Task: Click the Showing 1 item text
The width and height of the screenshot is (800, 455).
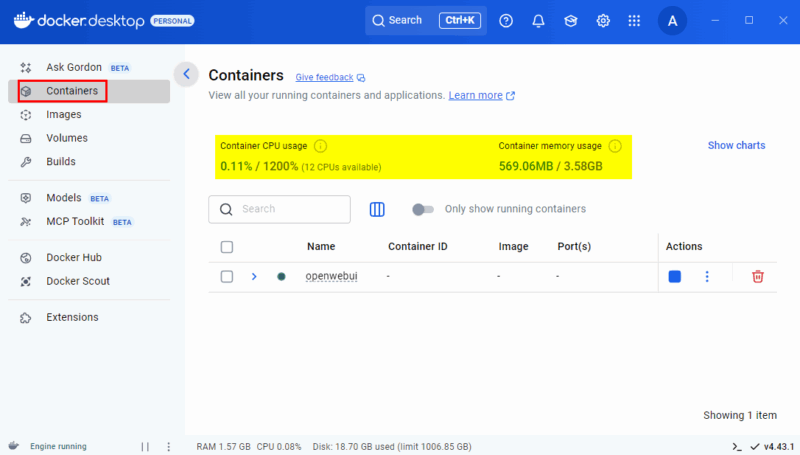Action: point(740,415)
